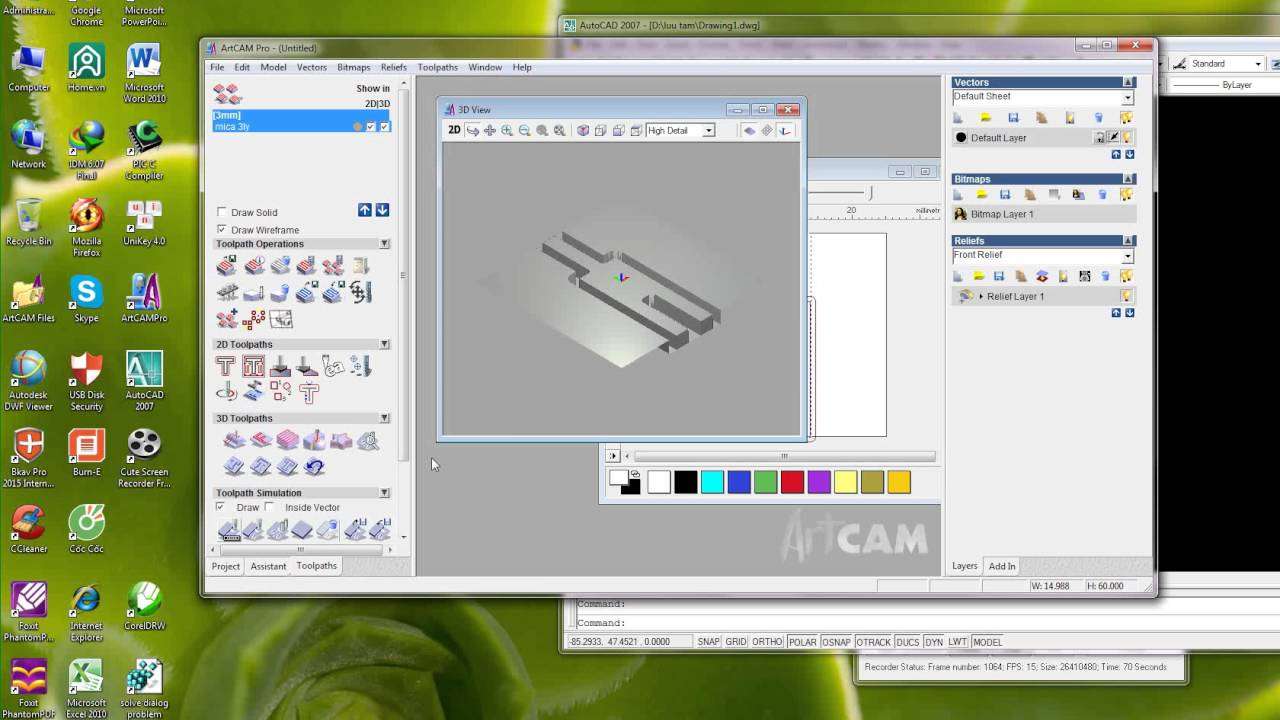Click the Zoom In magnifier in 3D View

point(507,130)
